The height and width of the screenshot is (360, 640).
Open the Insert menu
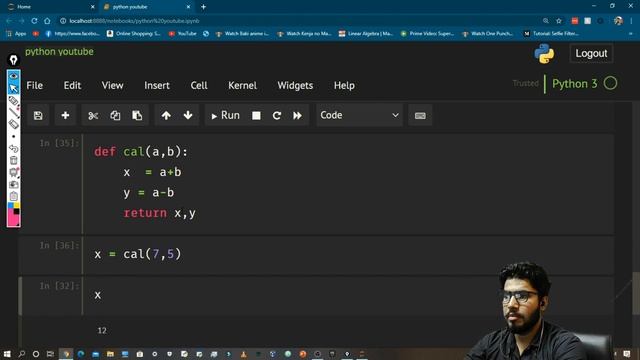pyautogui.click(x=157, y=85)
